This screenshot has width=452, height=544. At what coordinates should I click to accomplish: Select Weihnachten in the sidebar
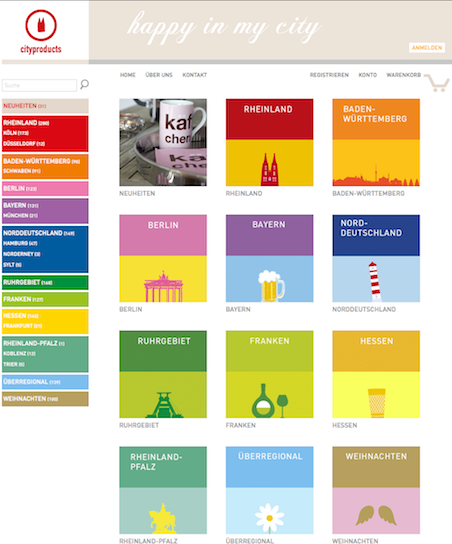click(45, 399)
